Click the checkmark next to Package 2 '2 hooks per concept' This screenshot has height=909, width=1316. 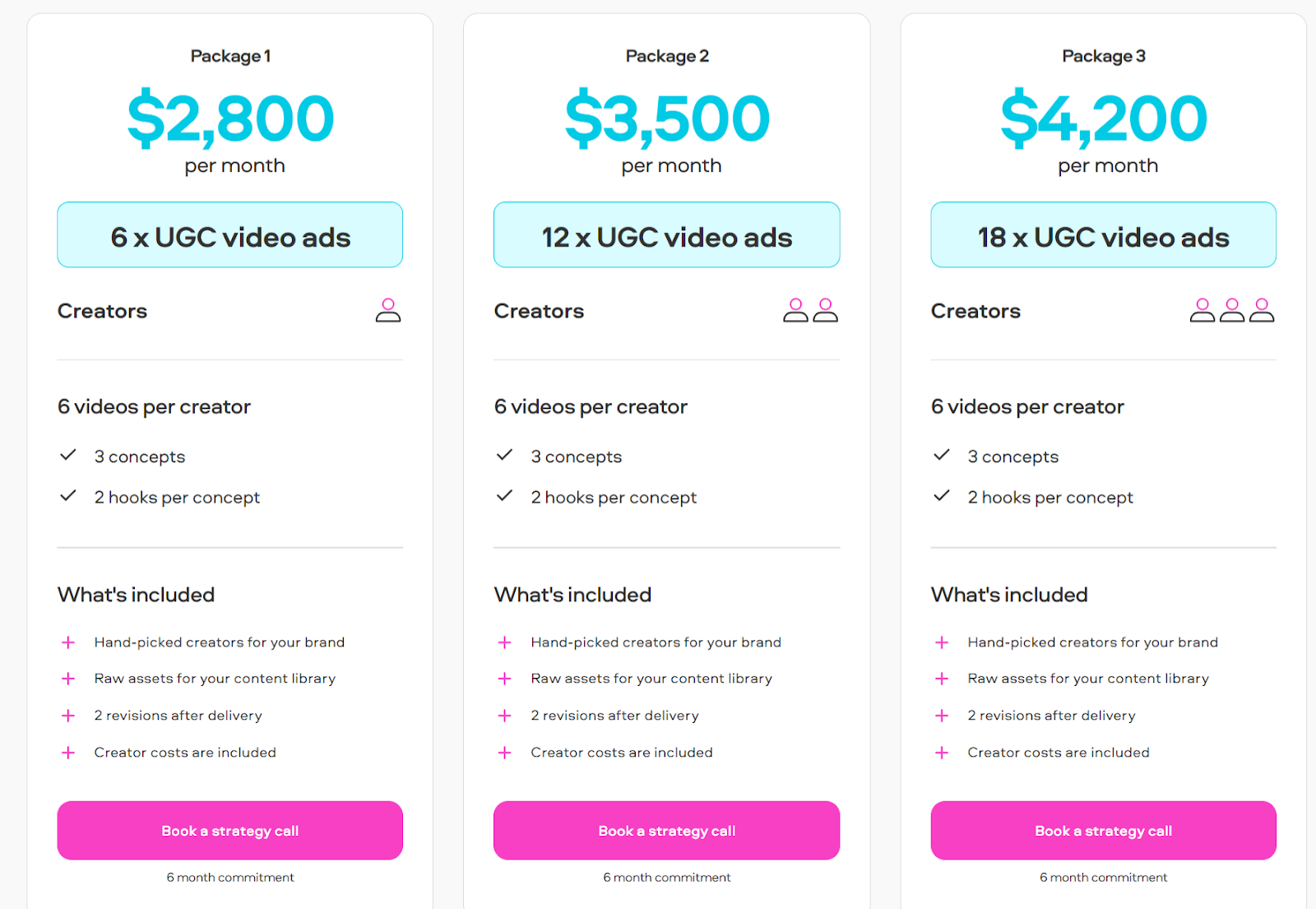[505, 496]
